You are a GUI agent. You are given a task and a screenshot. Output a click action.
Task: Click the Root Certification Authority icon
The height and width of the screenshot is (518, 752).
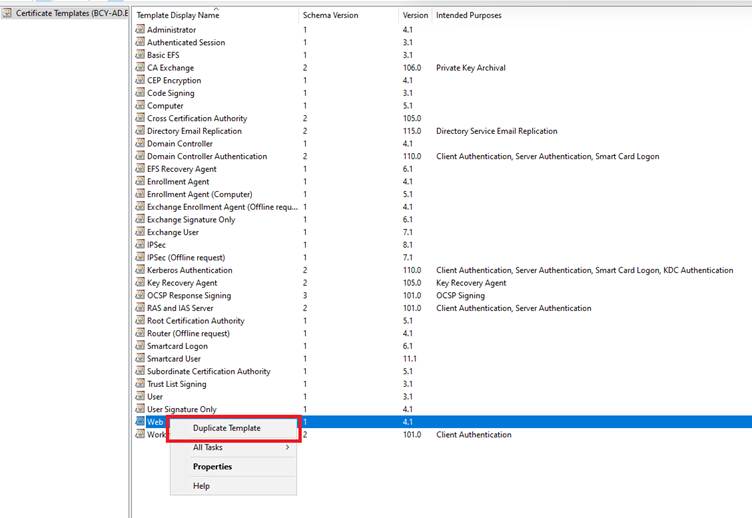click(140, 320)
